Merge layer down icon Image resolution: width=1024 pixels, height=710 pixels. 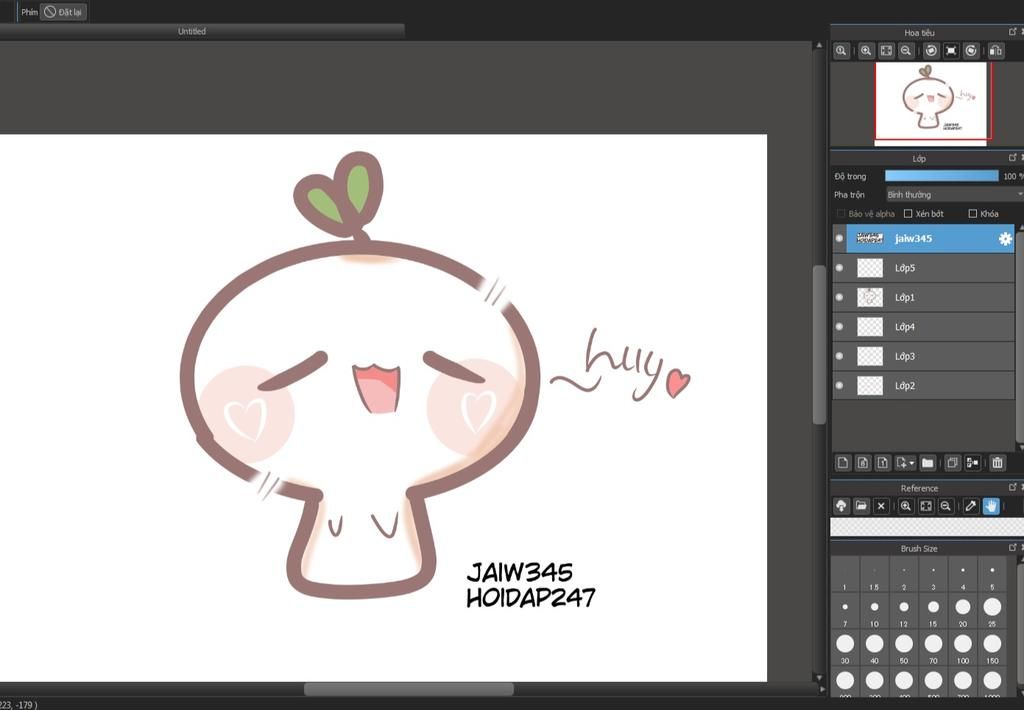[972, 462]
